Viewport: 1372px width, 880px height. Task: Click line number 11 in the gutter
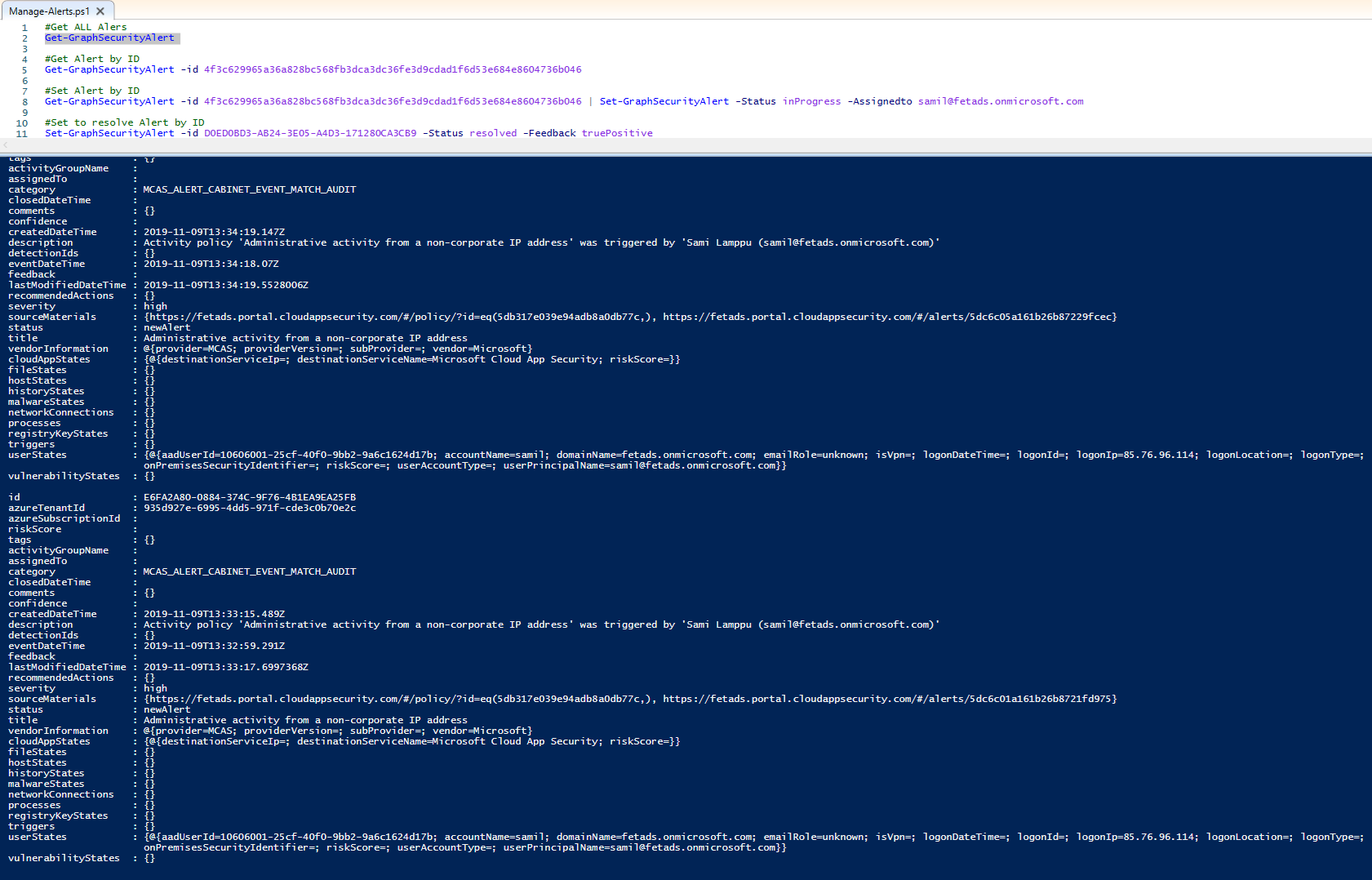[22, 134]
